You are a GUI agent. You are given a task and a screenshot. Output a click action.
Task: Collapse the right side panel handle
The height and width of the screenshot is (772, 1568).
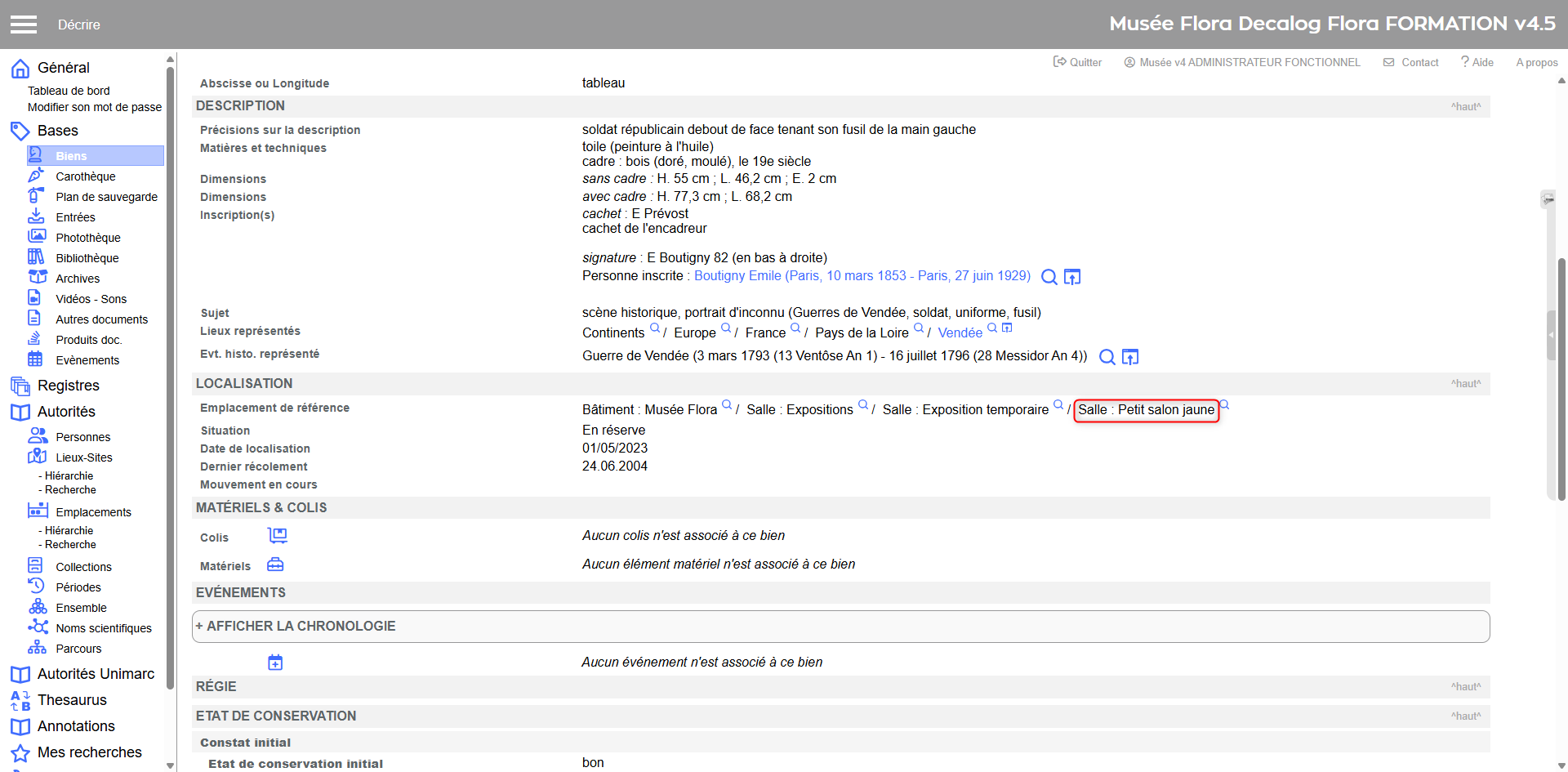coord(1551,335)
